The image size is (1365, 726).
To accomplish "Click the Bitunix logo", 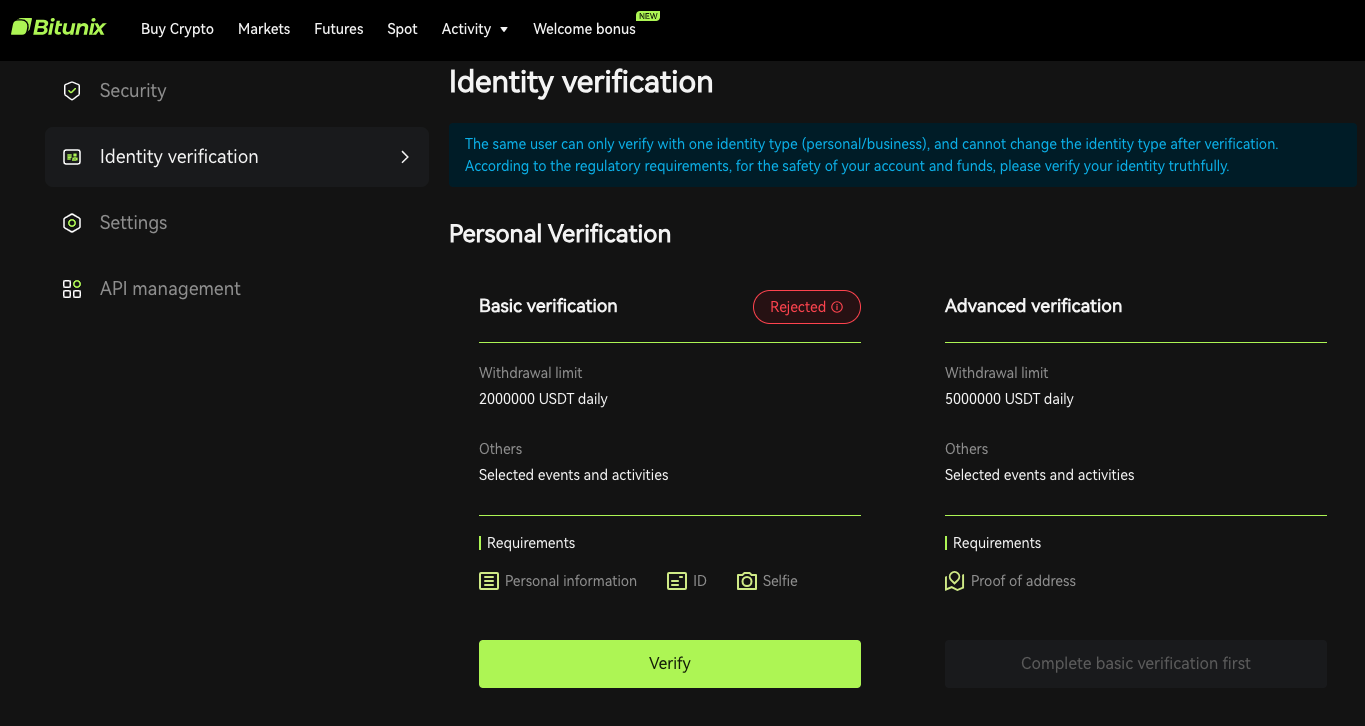I will click(x=58, y=27).
